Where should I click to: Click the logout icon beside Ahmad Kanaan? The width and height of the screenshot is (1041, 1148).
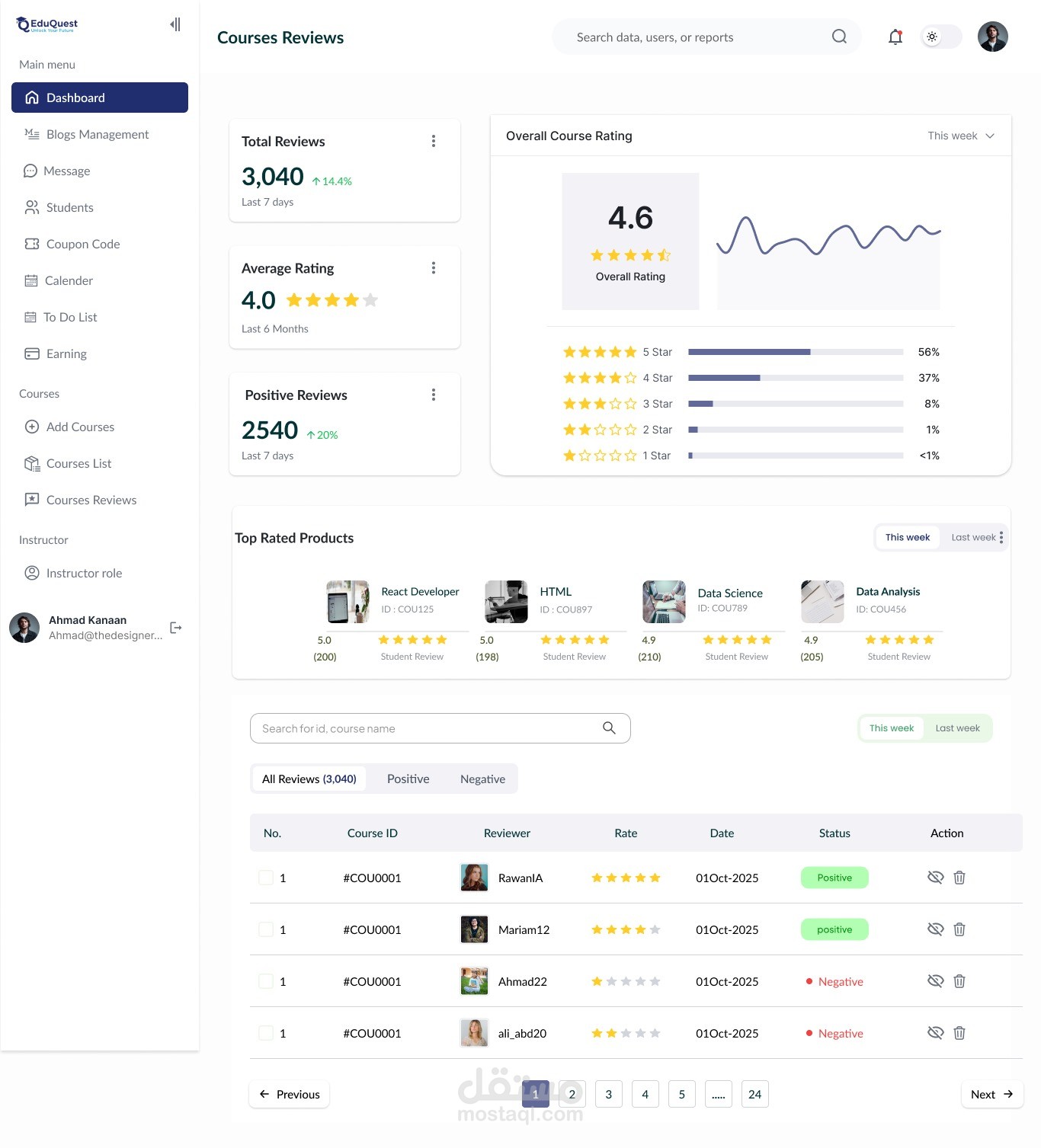click(x=176, y=628)
